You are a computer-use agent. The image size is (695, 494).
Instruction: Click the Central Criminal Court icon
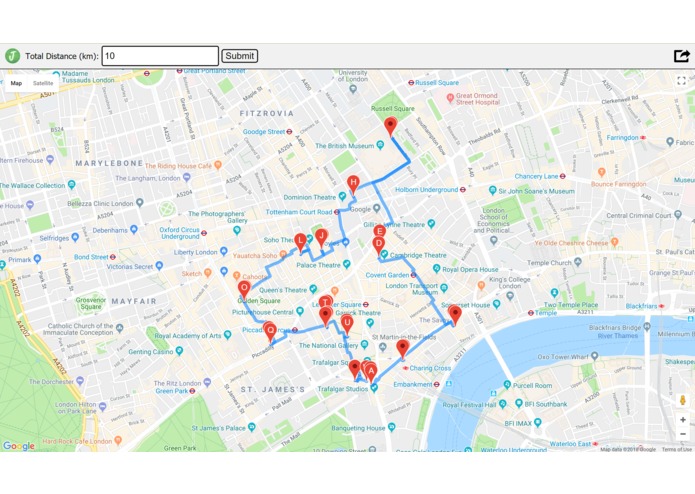pyautogui.click(x=678, y=215)
